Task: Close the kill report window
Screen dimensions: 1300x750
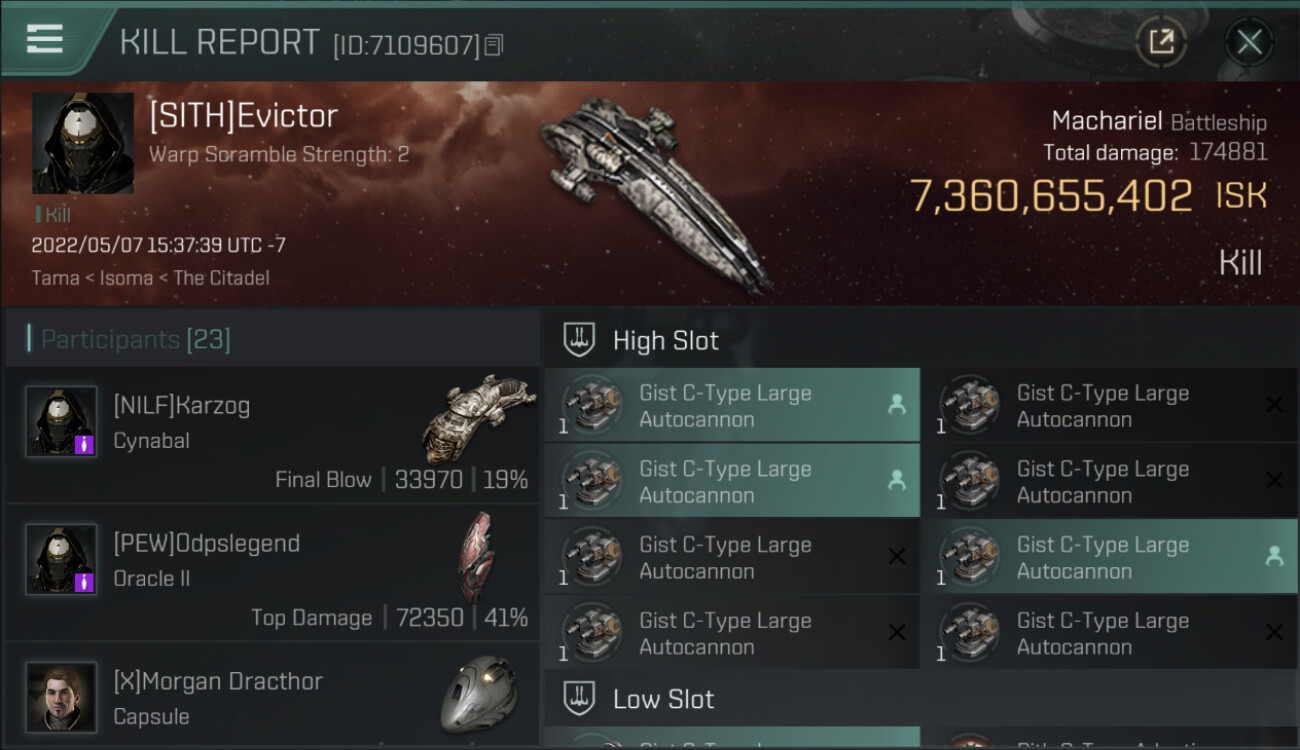Action: [x=1249, y=42]
